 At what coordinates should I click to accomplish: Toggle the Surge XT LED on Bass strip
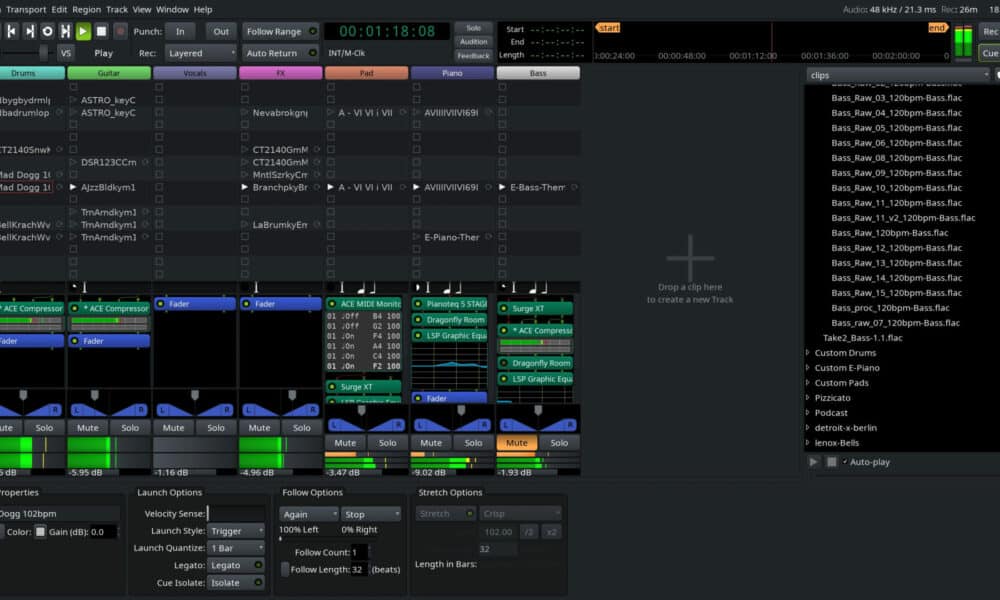point(503,309)
